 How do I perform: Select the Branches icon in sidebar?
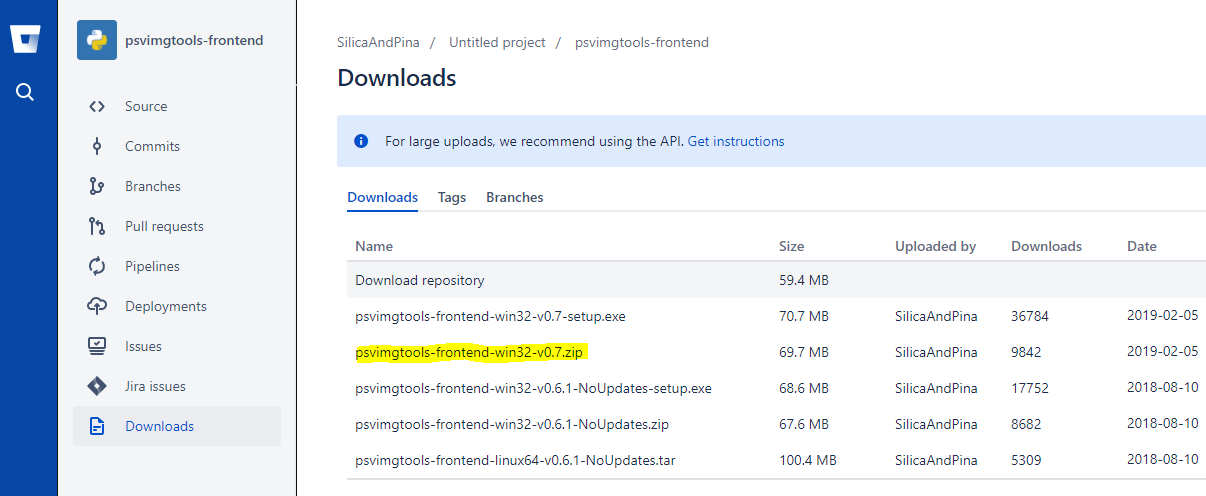click(x=97, y=186)
